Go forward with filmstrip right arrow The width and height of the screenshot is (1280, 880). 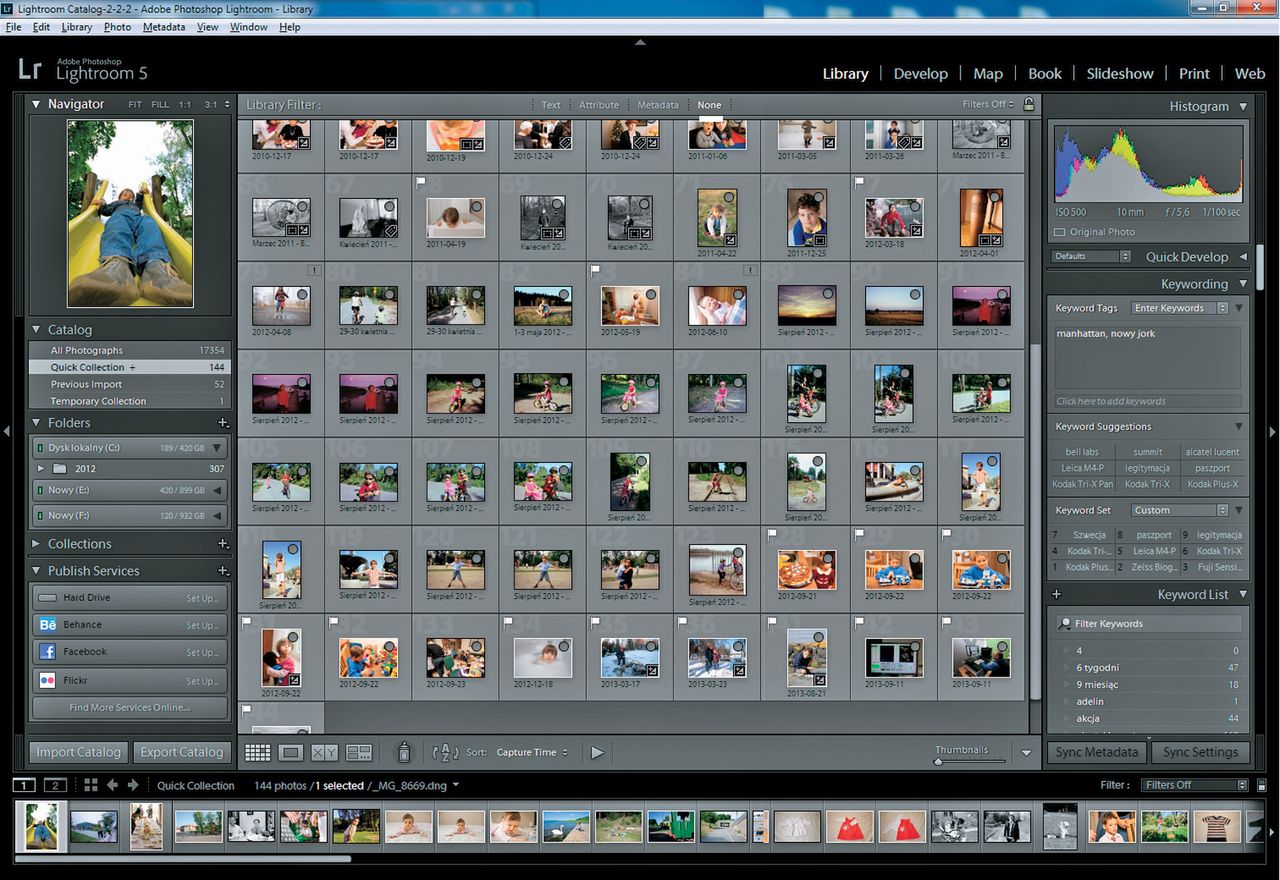[x=132, y=785]
